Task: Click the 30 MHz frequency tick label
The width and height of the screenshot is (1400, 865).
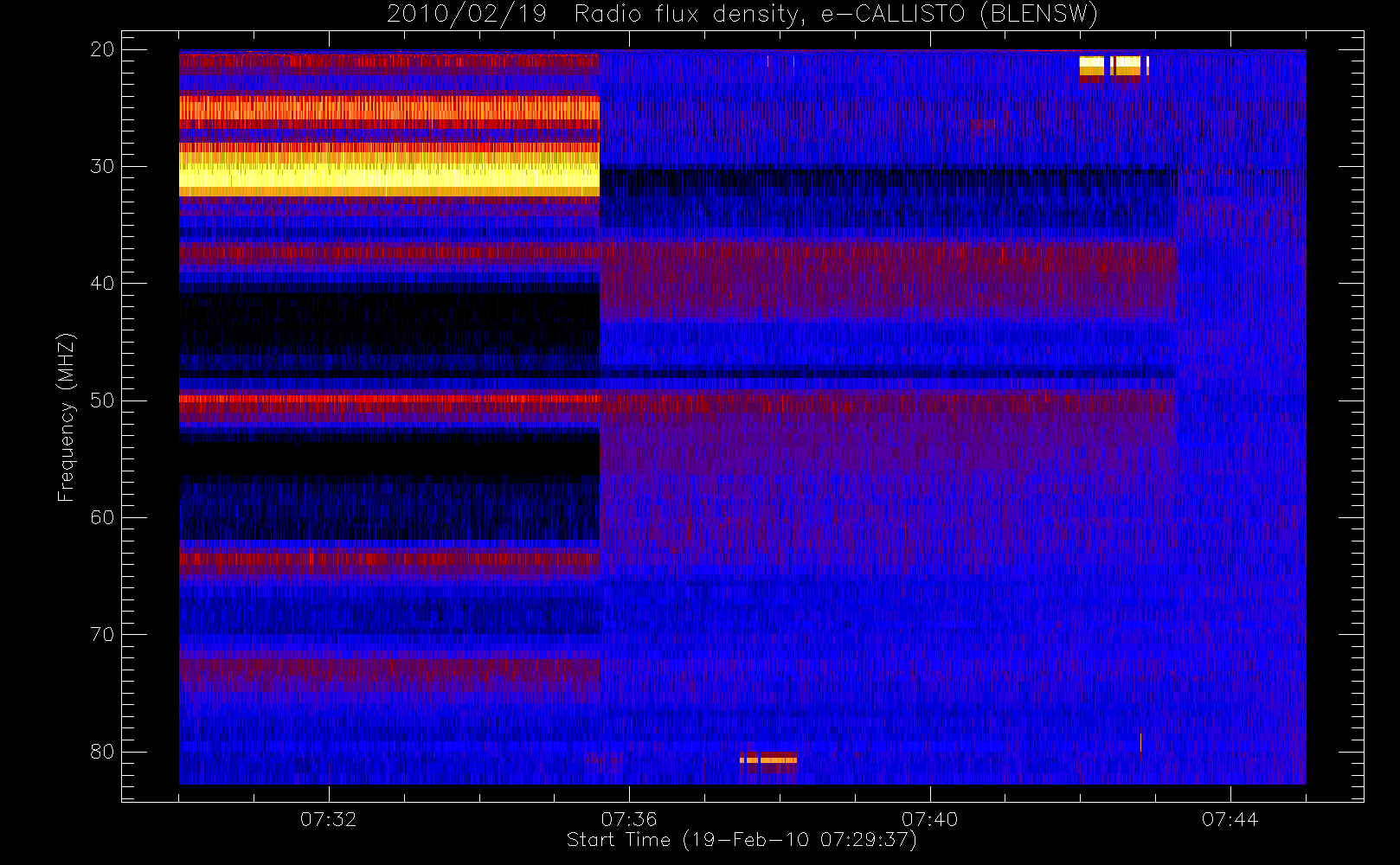Action: tap(103, 166)
